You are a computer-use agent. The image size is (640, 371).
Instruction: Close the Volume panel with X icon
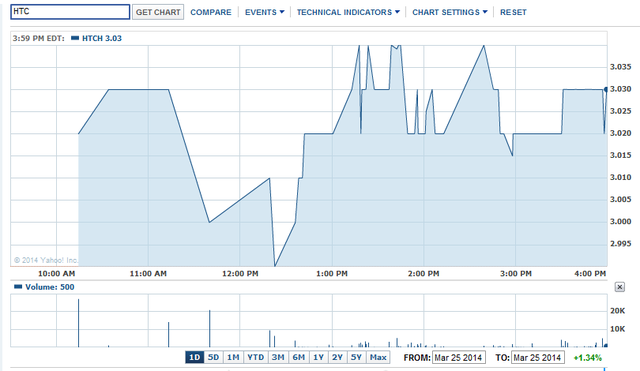tap(619, 287)
